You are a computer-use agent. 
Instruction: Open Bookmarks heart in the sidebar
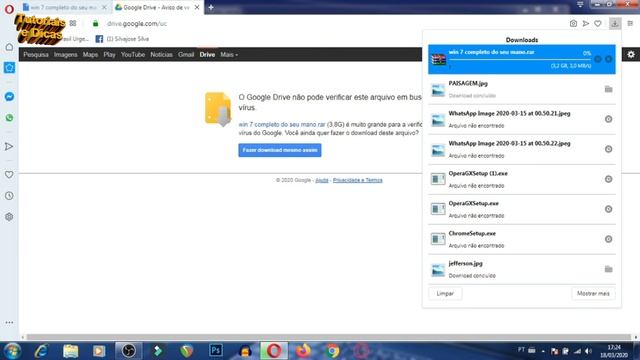click(9, 175)
